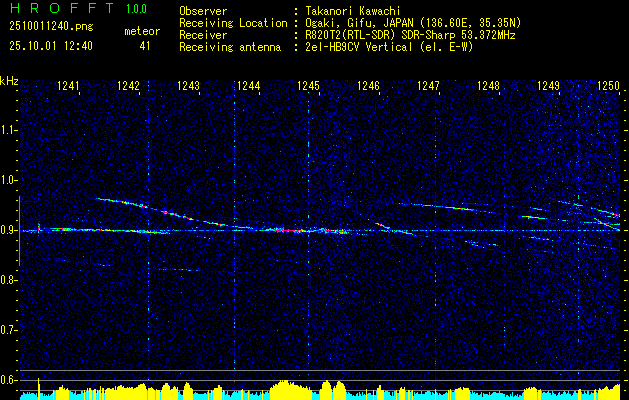Click the 'Observer' field label

203,11
